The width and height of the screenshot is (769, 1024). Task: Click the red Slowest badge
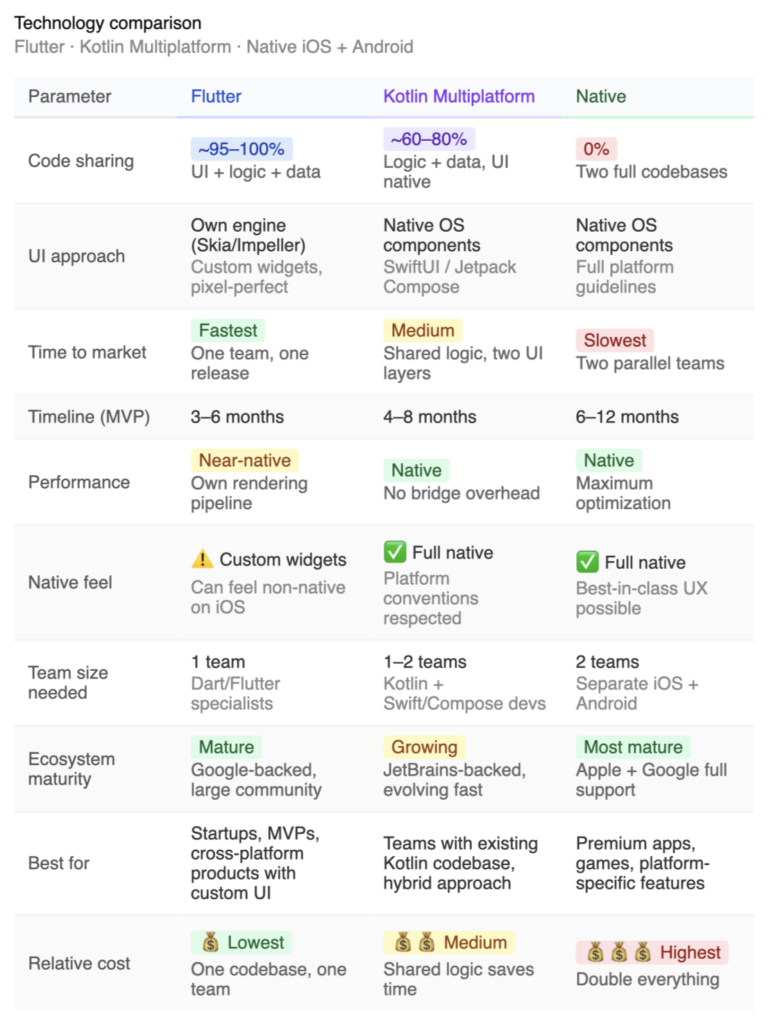[614, 340]
